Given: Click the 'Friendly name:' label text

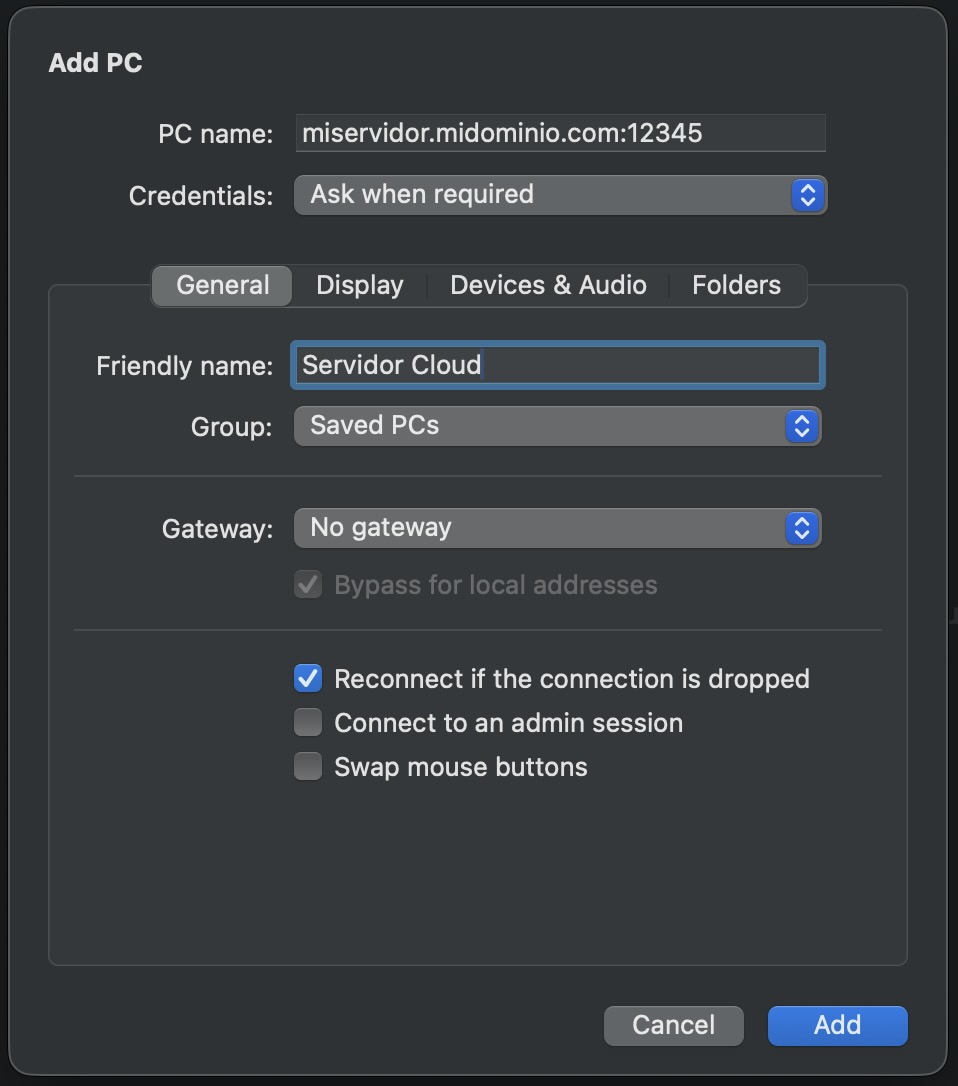Looking at the screenshot, I should tap(184, 366).
